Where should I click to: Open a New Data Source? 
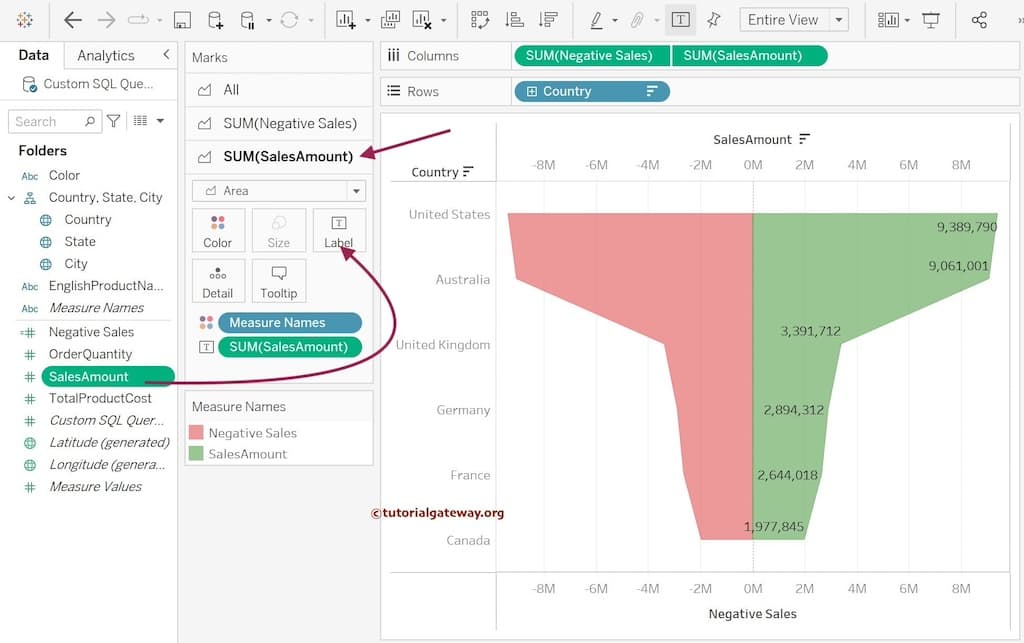click(213, 18)
